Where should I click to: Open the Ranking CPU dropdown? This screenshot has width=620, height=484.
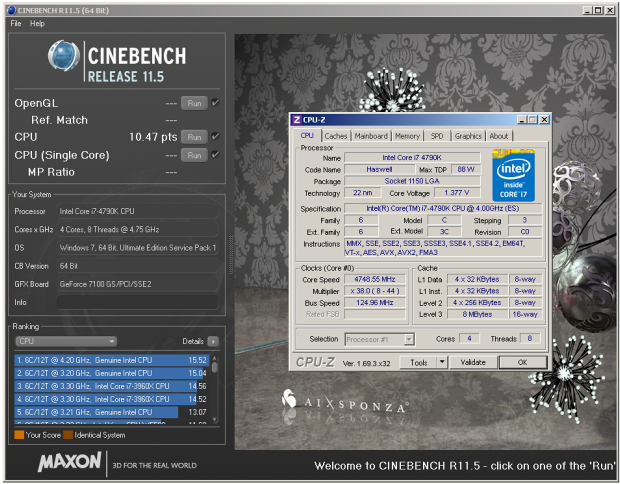click(66, 341)
